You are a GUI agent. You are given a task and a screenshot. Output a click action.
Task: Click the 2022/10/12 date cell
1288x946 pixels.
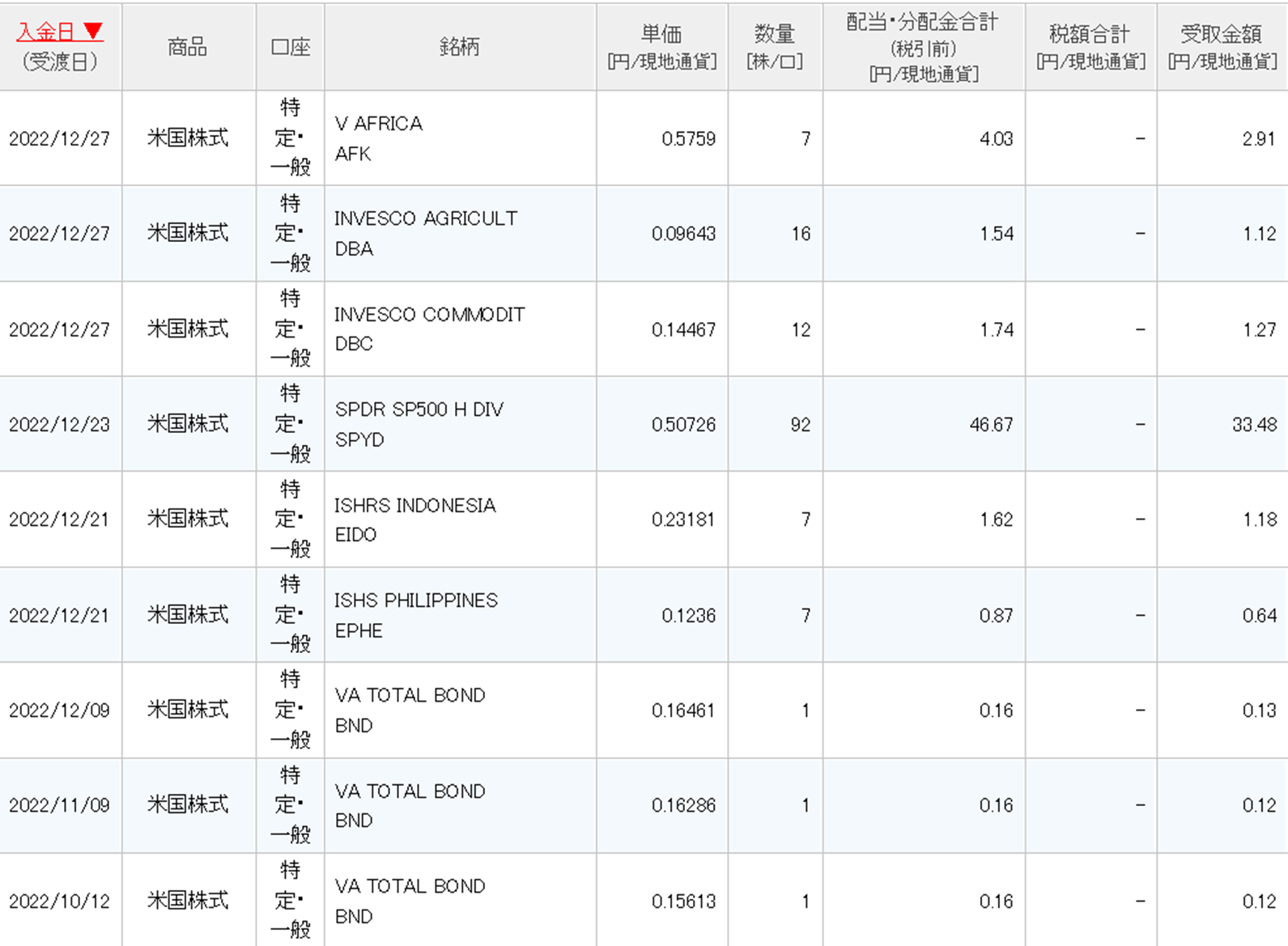(59, 901)
